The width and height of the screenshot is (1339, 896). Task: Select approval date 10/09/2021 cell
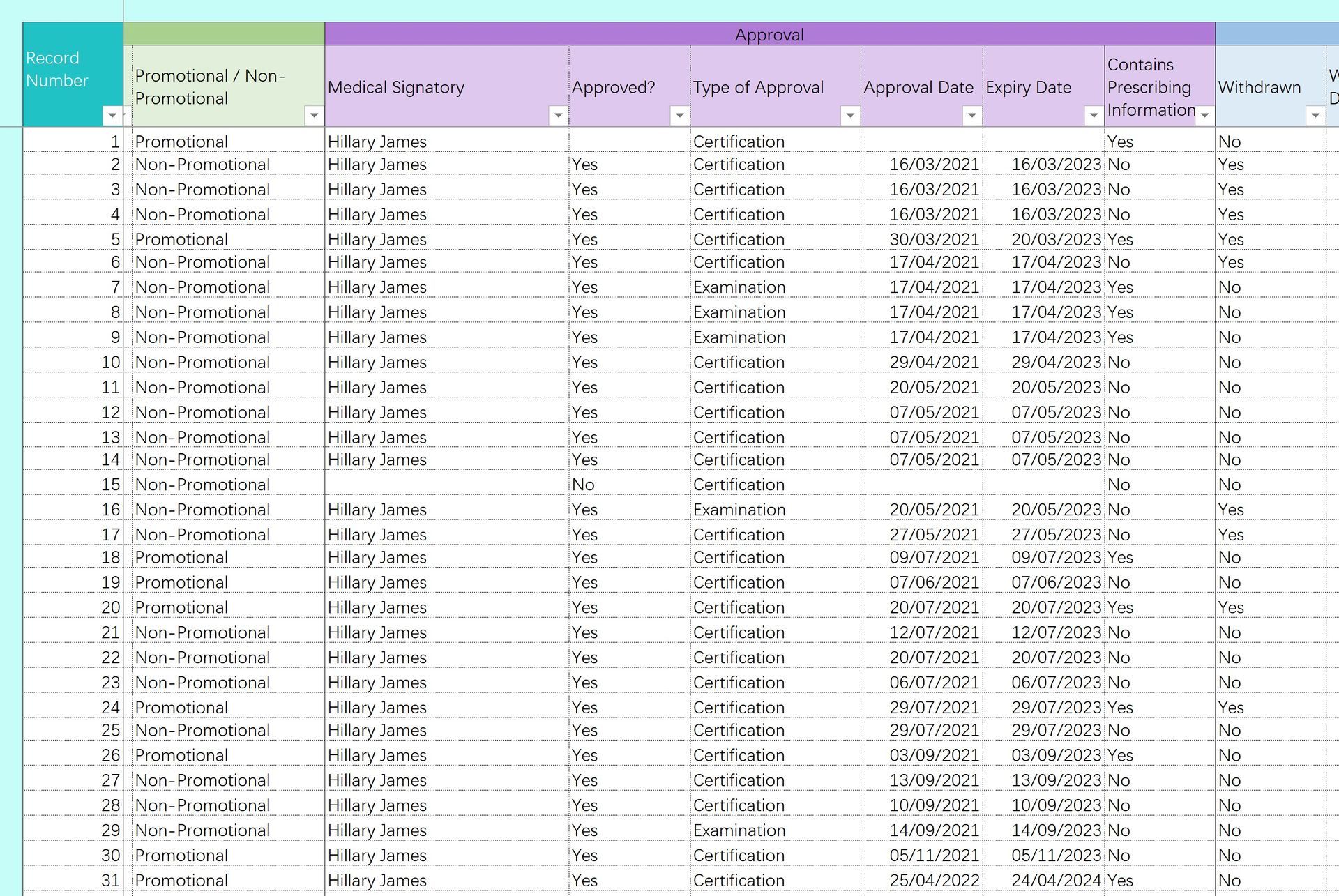coord(921,805)
